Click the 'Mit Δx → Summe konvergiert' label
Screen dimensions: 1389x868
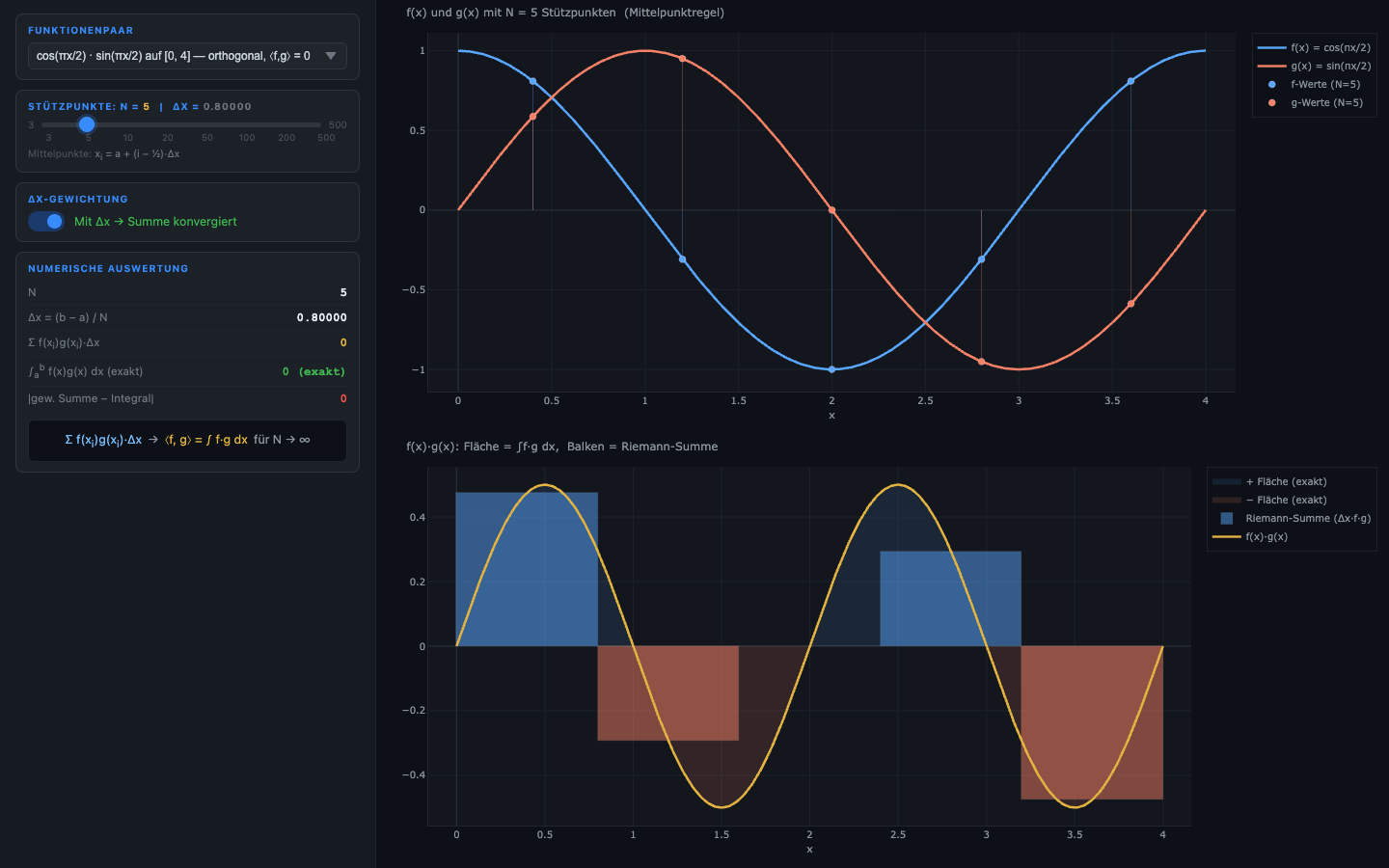click(155, 222)
